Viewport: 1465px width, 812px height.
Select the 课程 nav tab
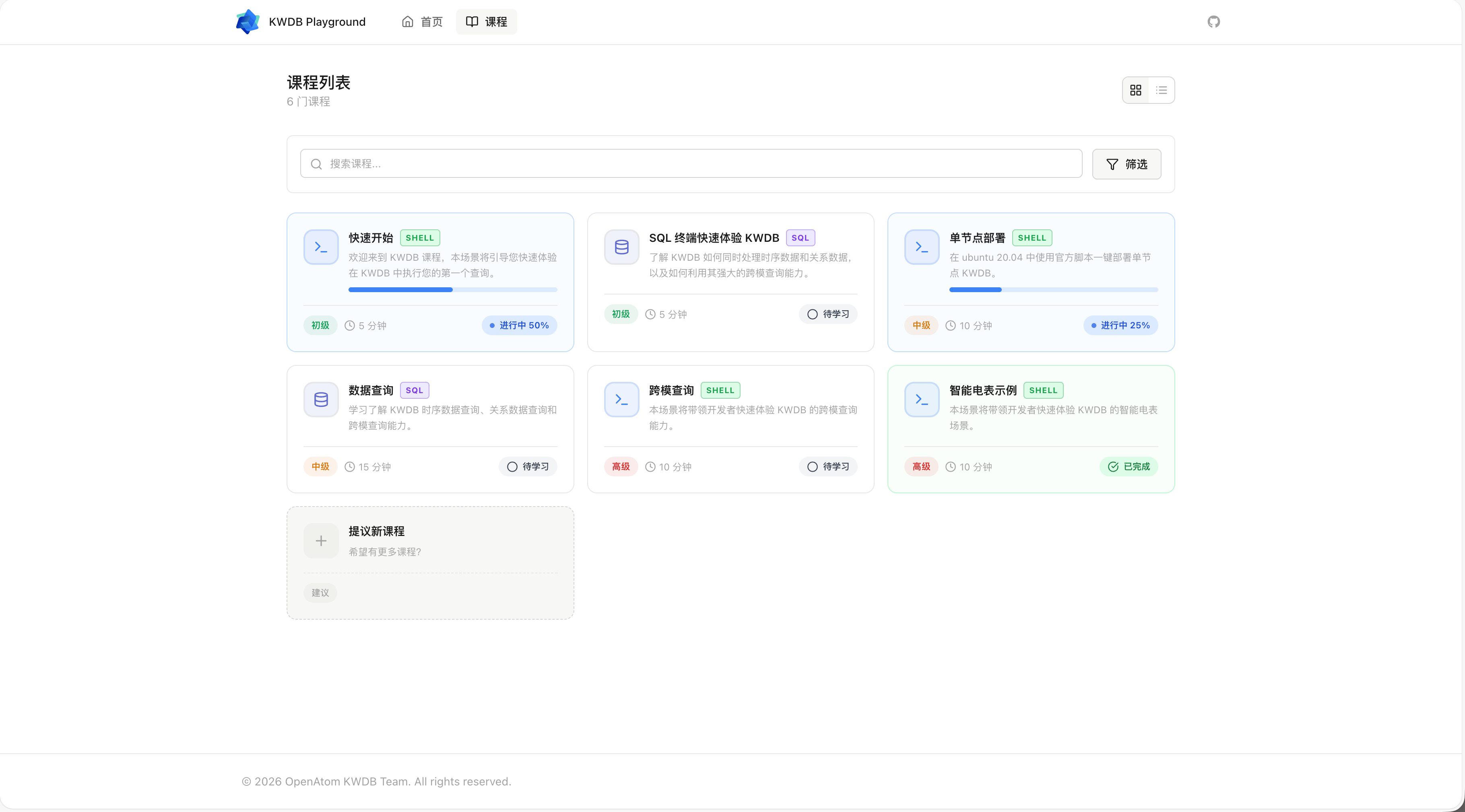click(486, 22)
